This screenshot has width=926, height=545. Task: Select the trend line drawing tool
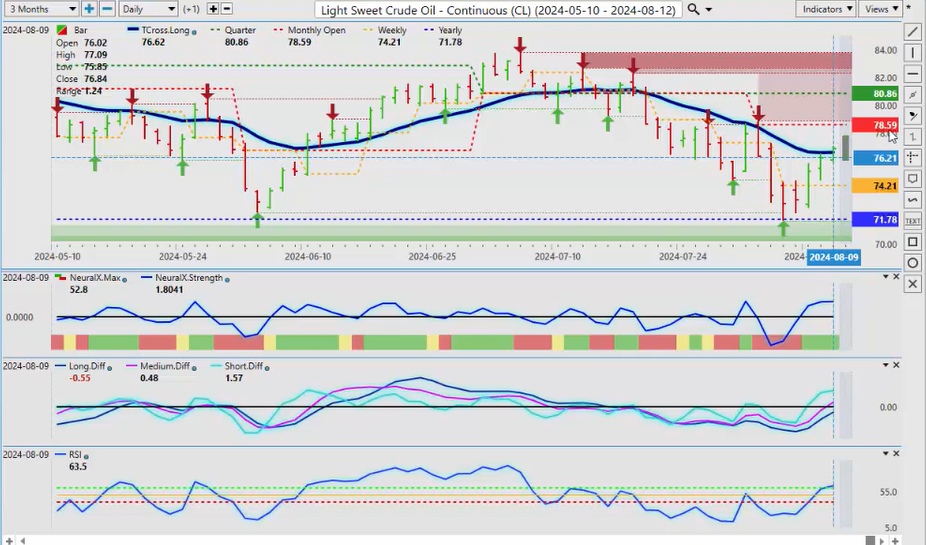912,32
